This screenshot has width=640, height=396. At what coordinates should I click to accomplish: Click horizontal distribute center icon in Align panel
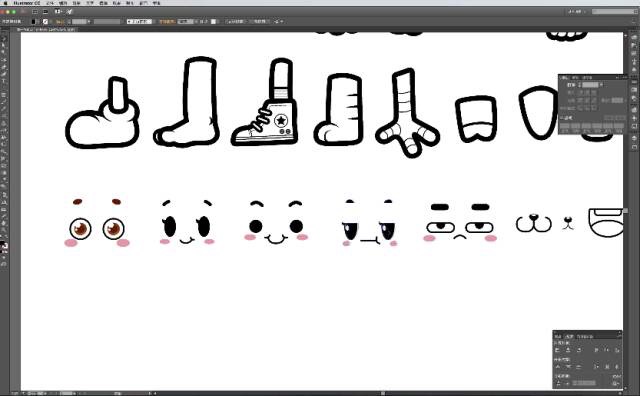pyautogui.click(x=607, y=367)
